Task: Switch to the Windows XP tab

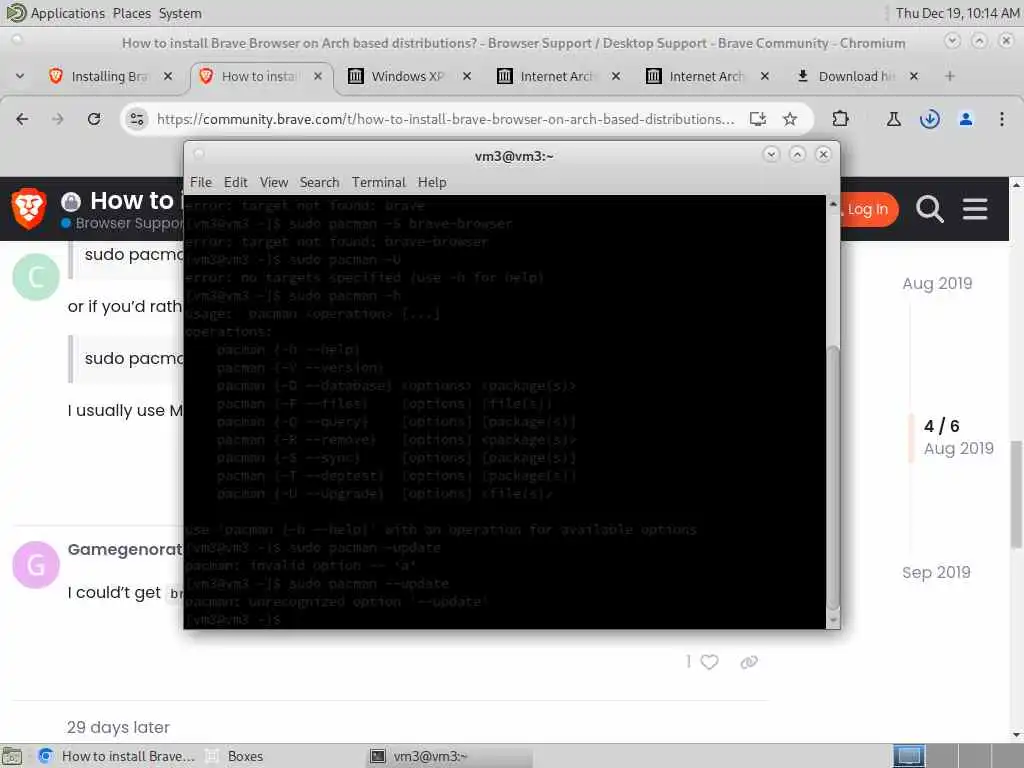Action: tap(408, 76)
